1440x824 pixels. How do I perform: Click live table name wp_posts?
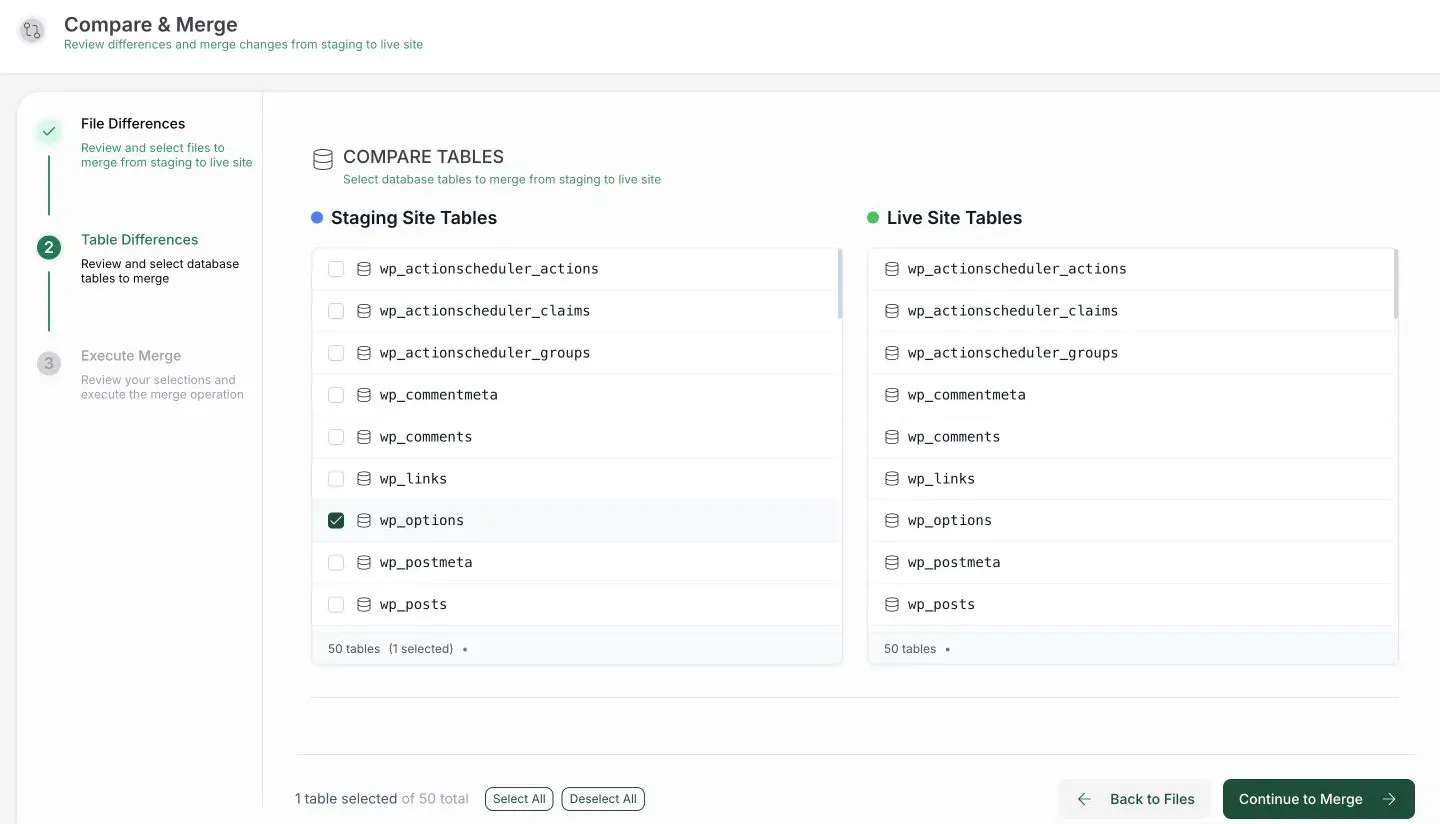(941, 605)
